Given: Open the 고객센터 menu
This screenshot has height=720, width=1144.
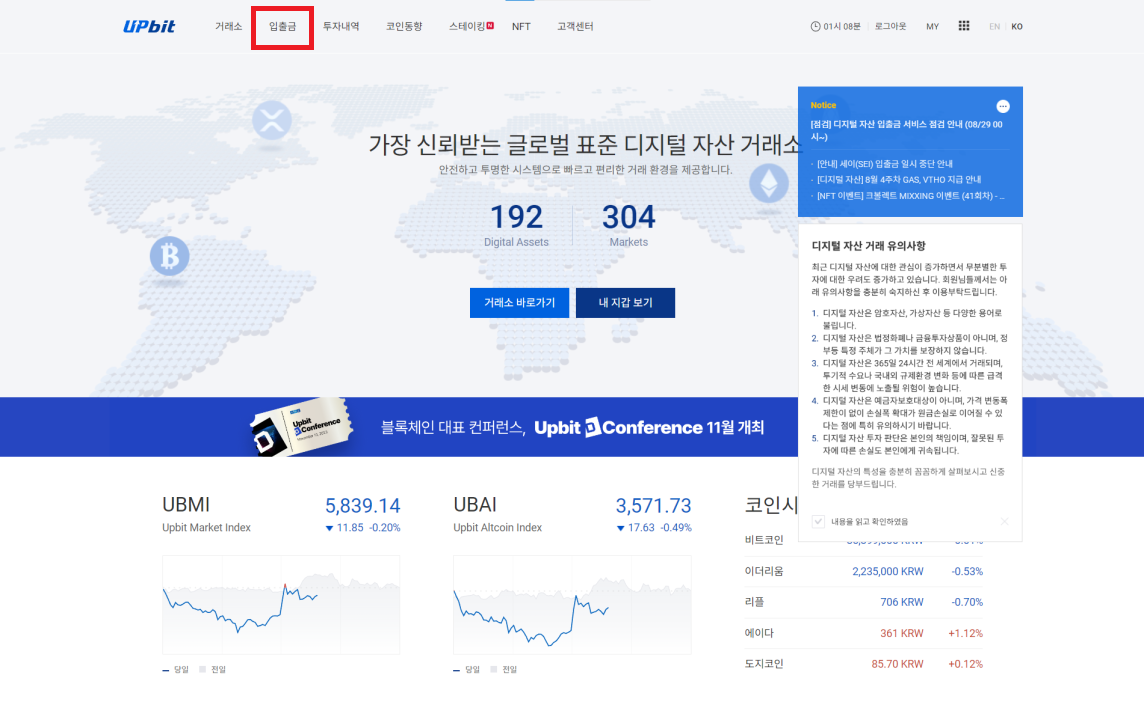Looking at the screenshot, I should pos(575,26).
